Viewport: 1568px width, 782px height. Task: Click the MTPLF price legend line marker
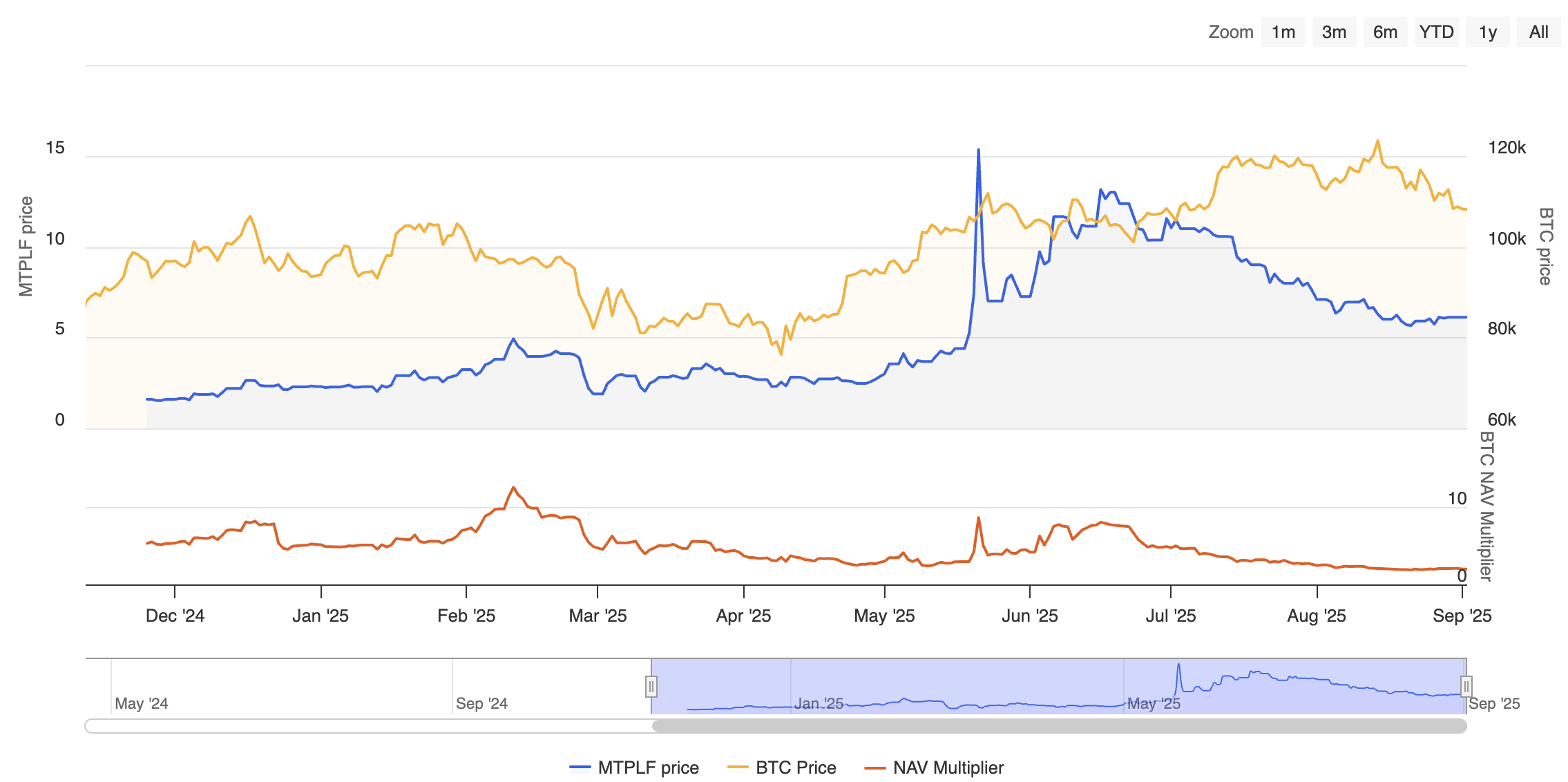click(x=581, y=767)
